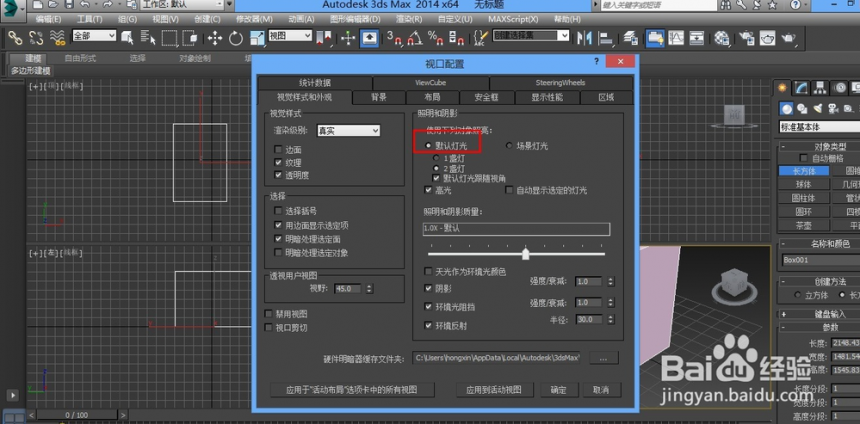The image size is (860, 424).
Task: Toggle the 3D Snaps icon
Action: 394,38
